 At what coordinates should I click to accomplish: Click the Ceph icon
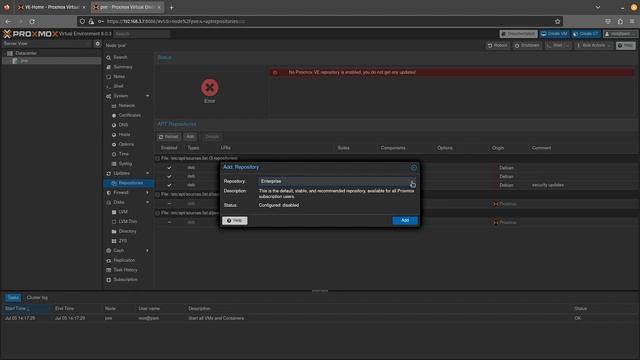pyautogui.click(x=109, y=251)
